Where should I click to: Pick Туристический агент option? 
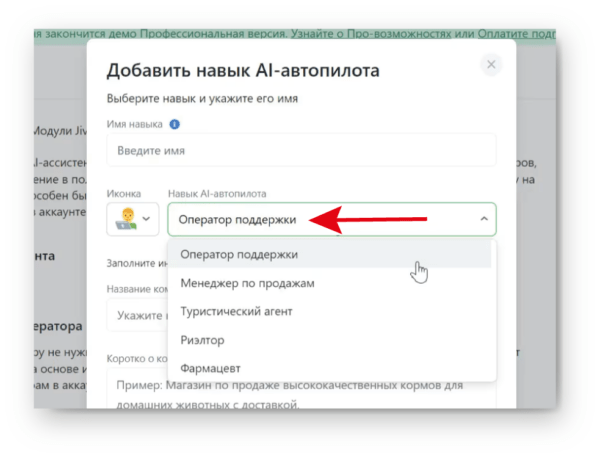coord(329,312)
